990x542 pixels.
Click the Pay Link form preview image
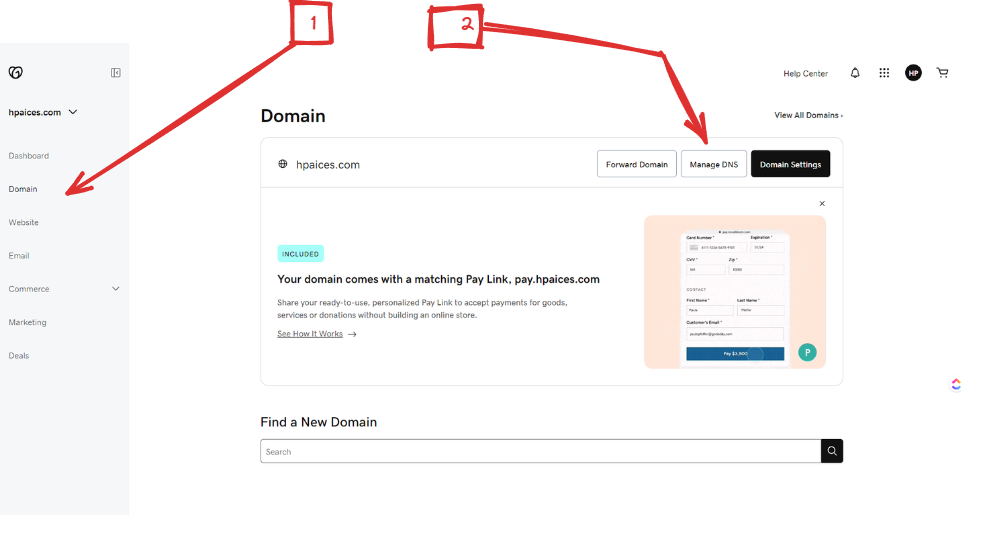click(x=735, y=292)
